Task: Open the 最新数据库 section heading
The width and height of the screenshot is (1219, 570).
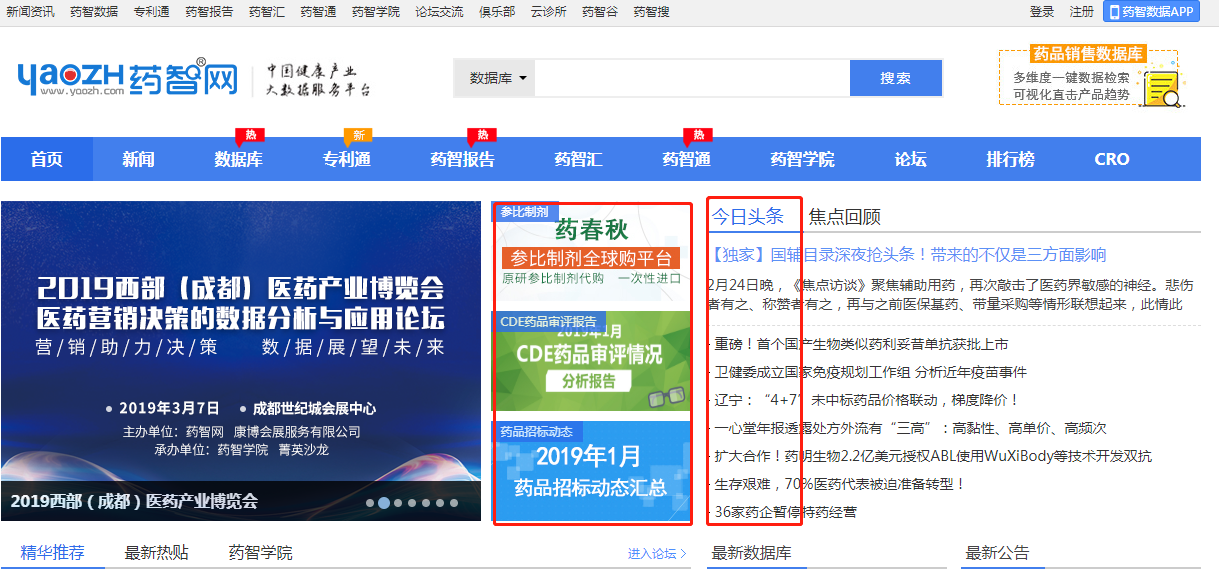Action: (751, 553)
